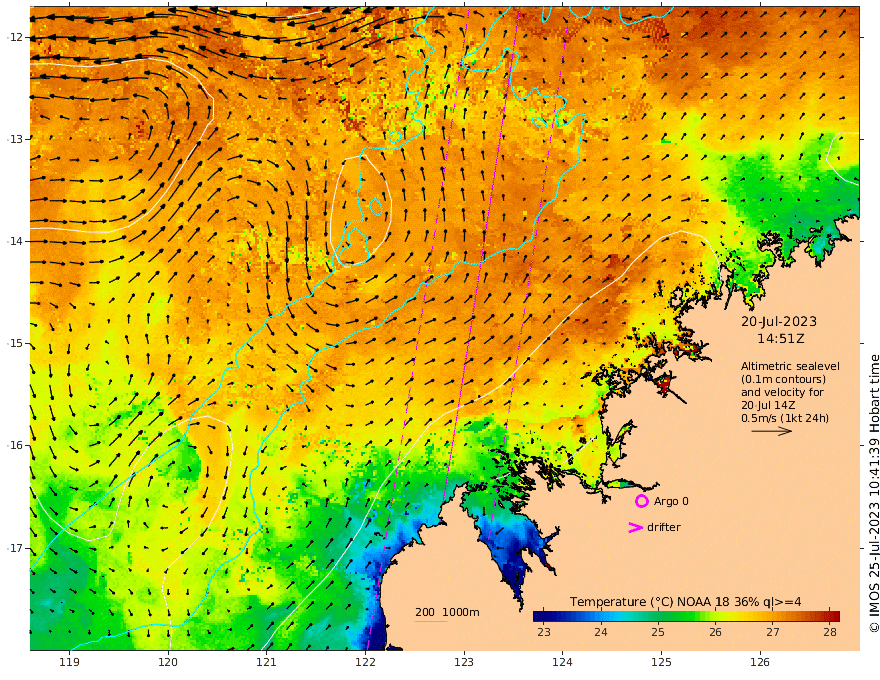The width and height of the screenshot is (880, 680).
Task: Click latitude axis label -14
Action: click(x=15, y=241)
